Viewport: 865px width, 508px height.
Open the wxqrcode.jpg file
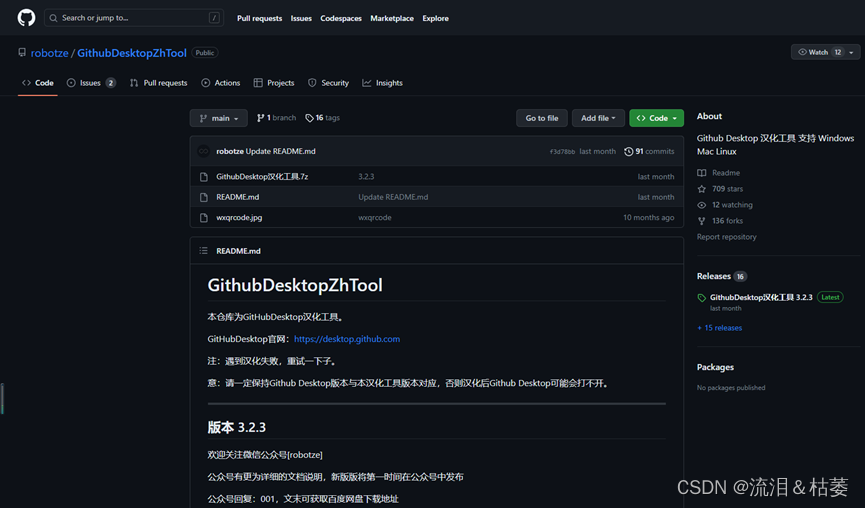point(239,217)
